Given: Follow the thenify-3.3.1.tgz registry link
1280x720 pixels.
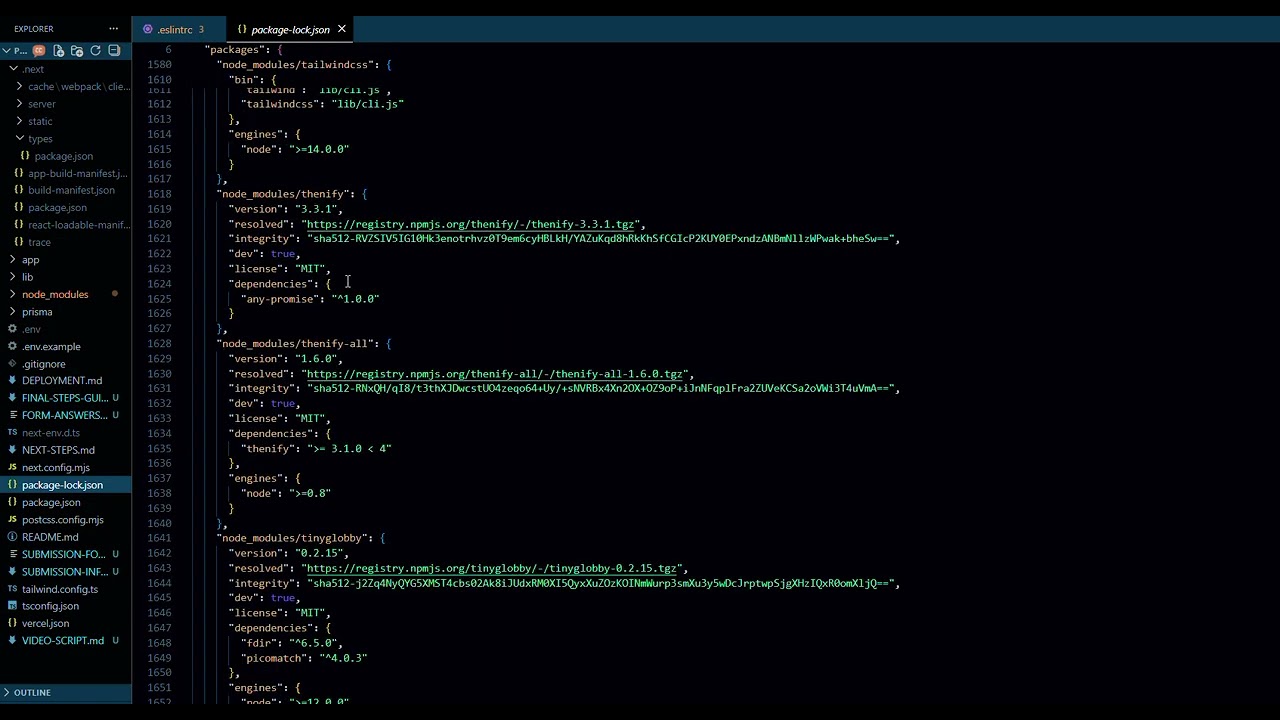Looking at the screenshot, I should click(470, 224).
